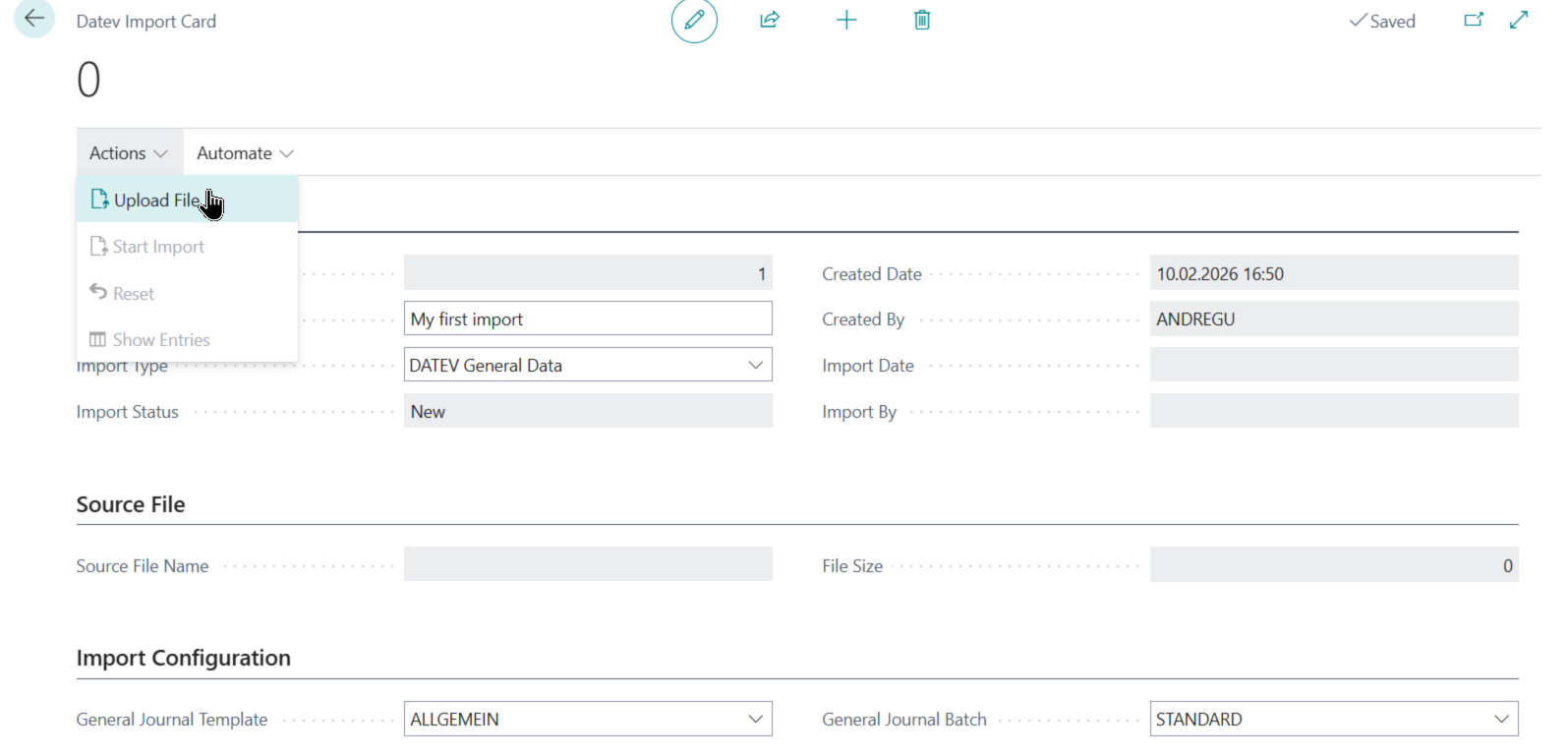
Task: Click the back arrow button
Action: coord(34,19)
